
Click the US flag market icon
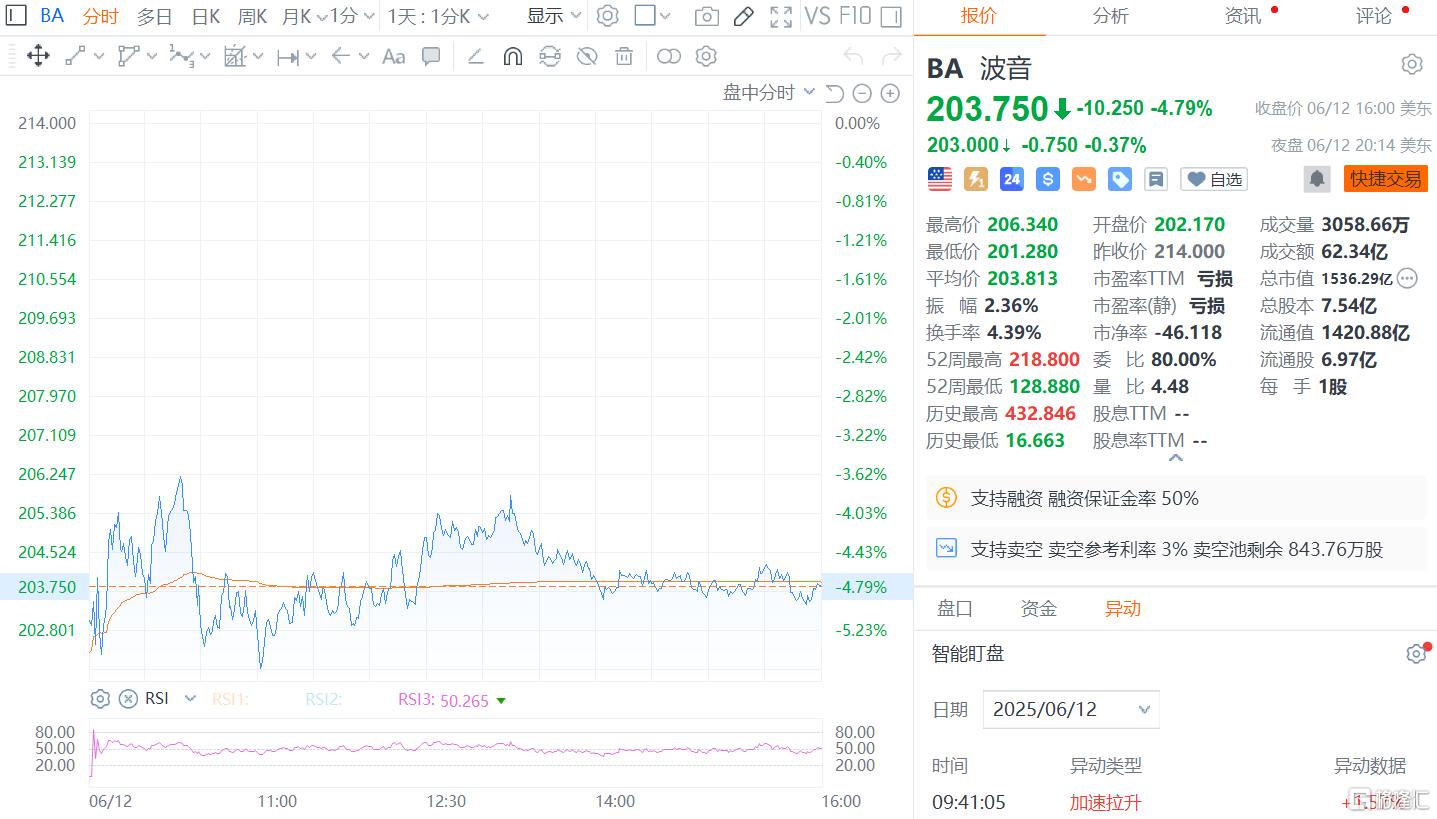pyautogui.click(x=940, y=179)
